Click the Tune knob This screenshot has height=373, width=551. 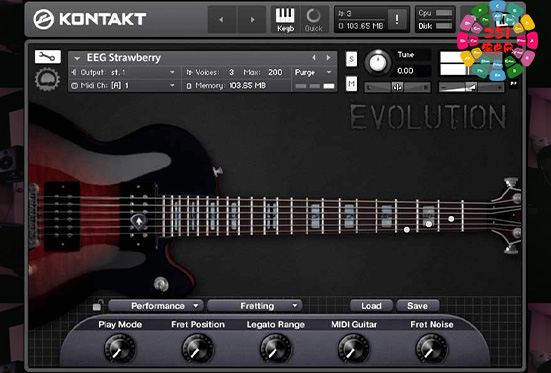coord(378,63)
